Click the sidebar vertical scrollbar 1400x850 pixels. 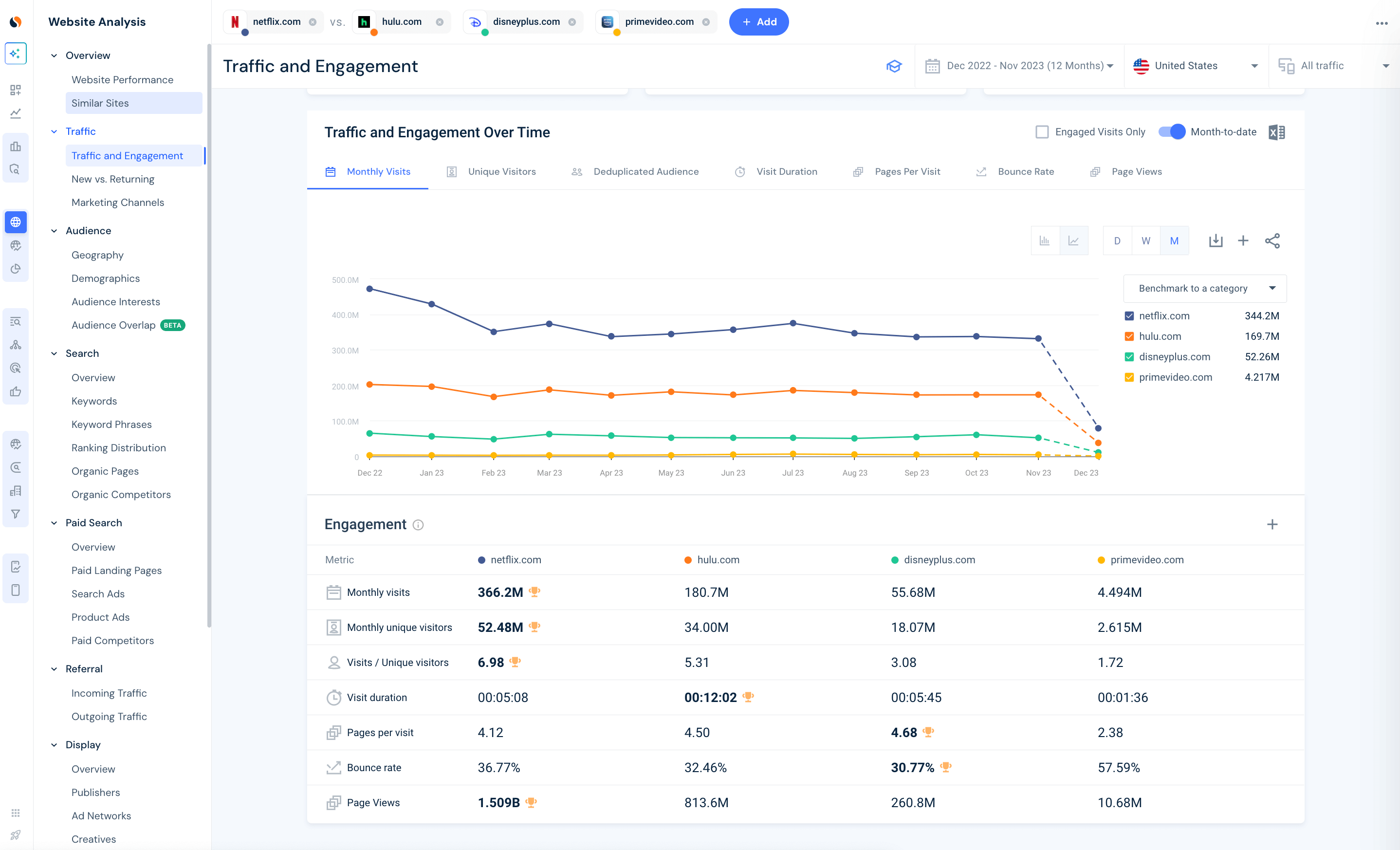point(209,335)
